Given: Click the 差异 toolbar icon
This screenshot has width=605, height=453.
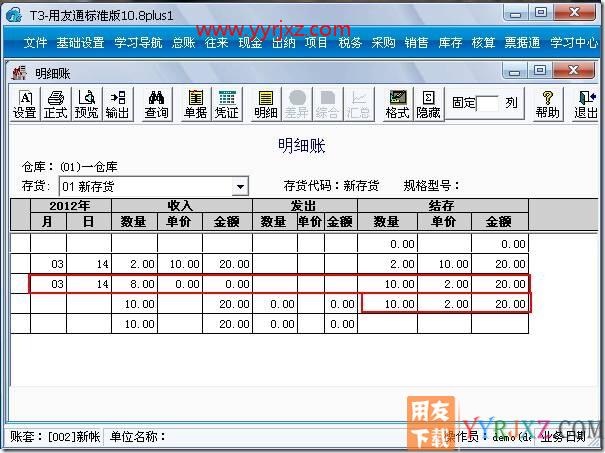Looking at the screenshot, I should coord(296,104).
